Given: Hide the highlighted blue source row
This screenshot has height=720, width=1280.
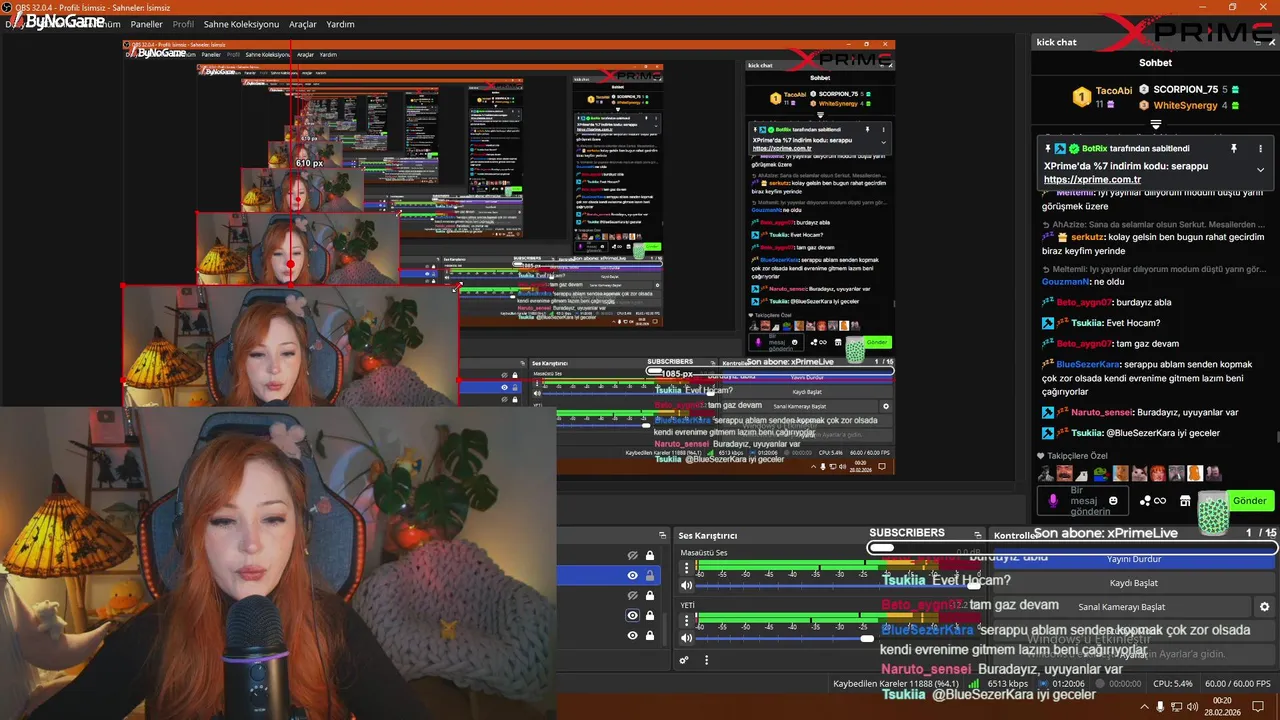Looking at the screenshot, I should [x=632, y=575].
